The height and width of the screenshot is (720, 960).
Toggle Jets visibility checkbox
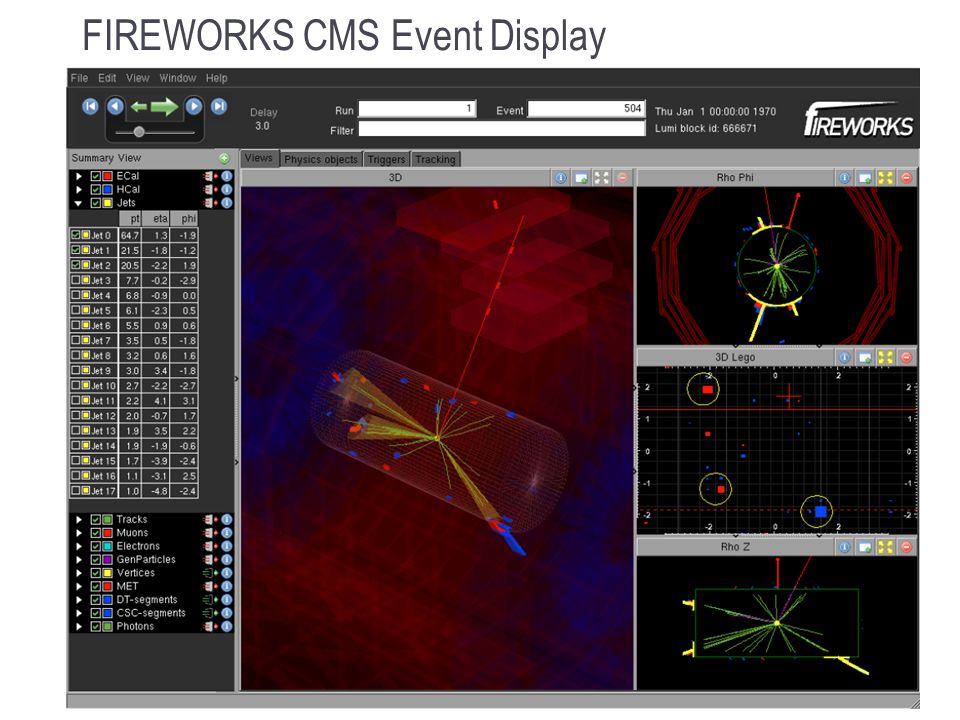point(96,203)
